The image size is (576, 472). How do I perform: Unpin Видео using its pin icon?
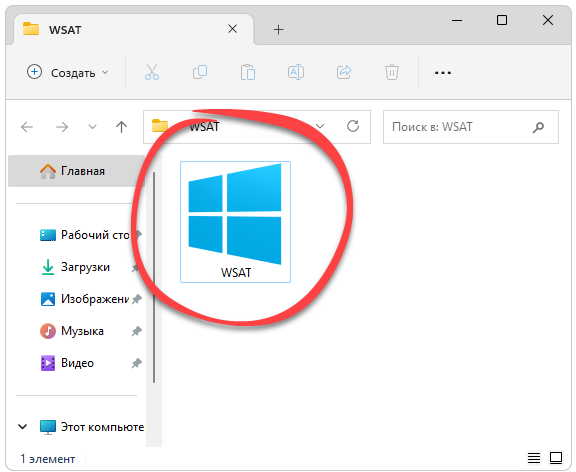coord(137,363)
